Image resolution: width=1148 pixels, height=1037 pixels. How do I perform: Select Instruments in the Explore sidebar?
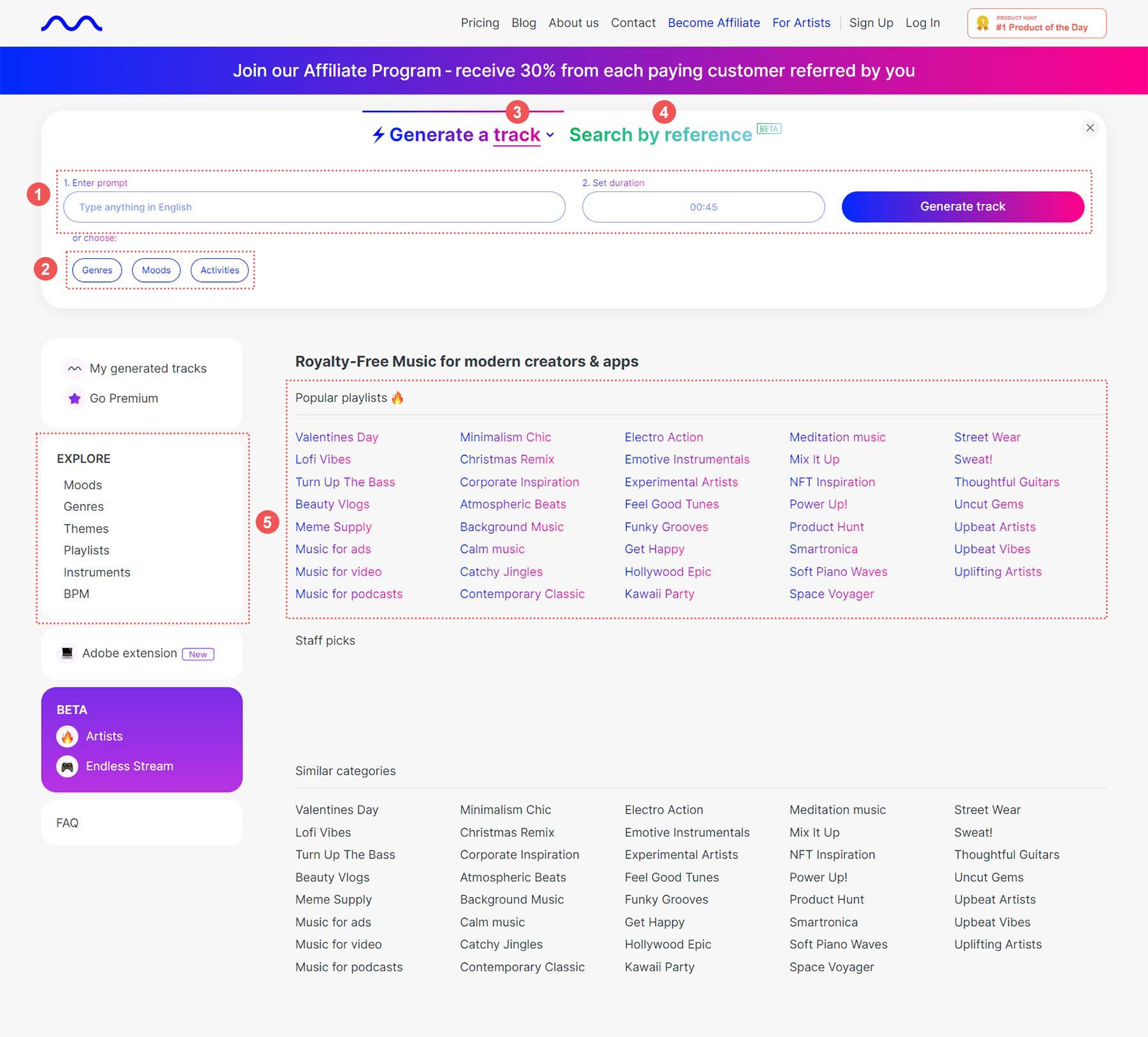pyautogui.click(x=97, y=572)
